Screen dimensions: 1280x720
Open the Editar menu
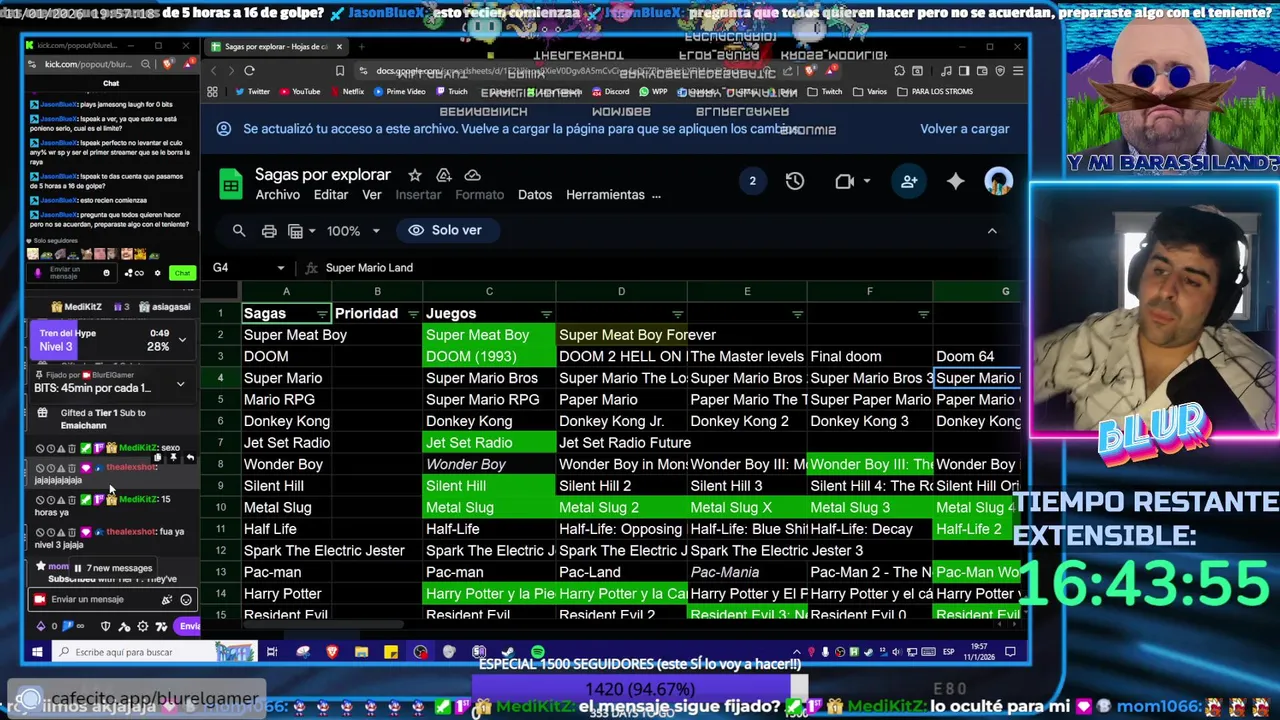(331, 195)
